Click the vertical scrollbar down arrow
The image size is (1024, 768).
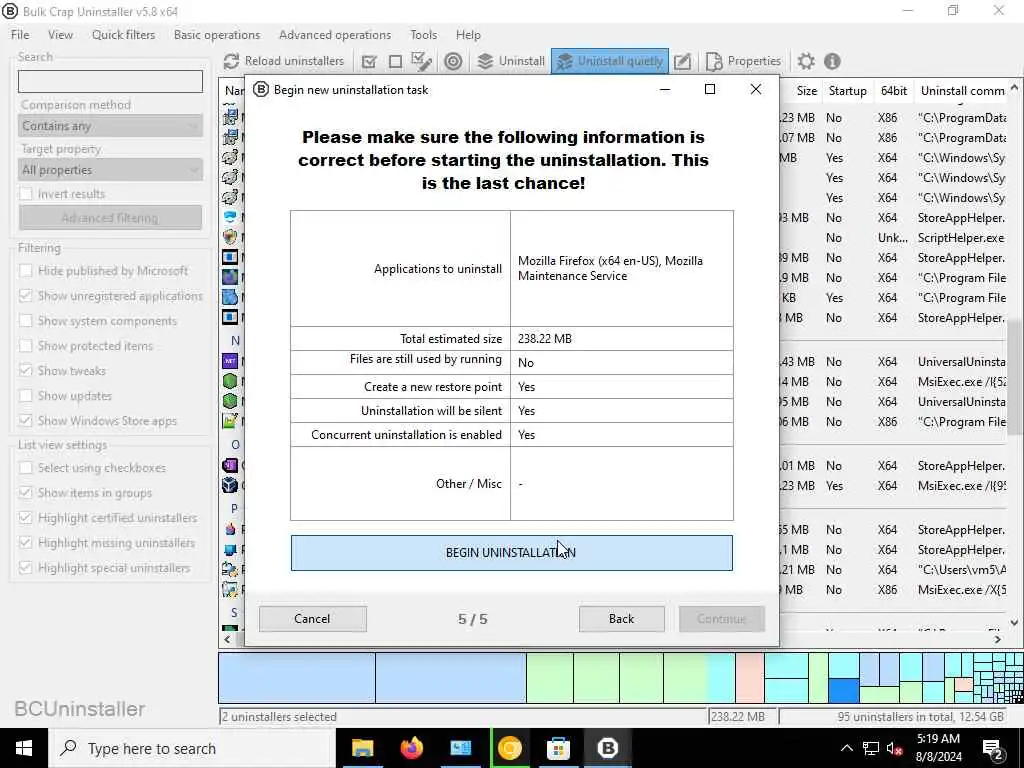1014,622
